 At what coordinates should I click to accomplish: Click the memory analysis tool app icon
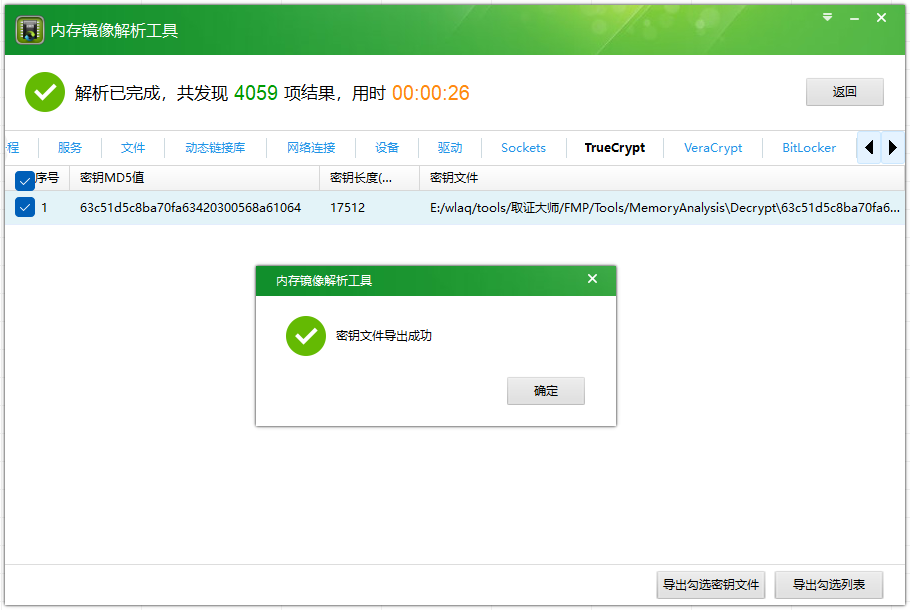(x=29, y=30)
